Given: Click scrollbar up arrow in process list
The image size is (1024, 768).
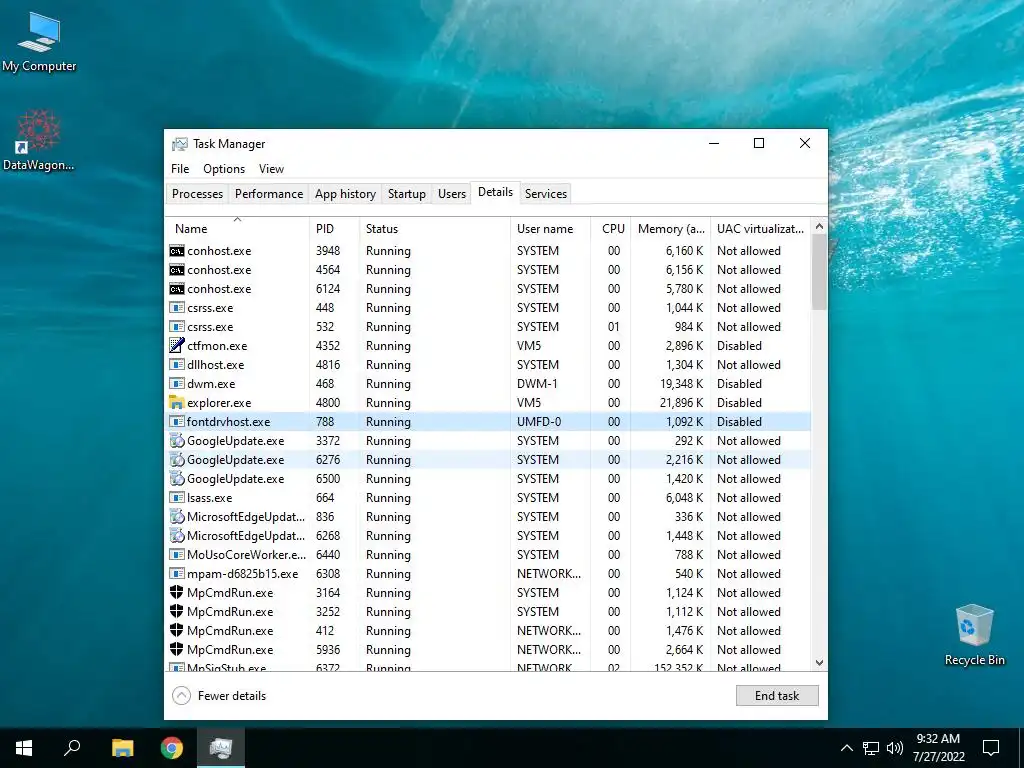Looking at the screenshot, I should tap(820, 226).
